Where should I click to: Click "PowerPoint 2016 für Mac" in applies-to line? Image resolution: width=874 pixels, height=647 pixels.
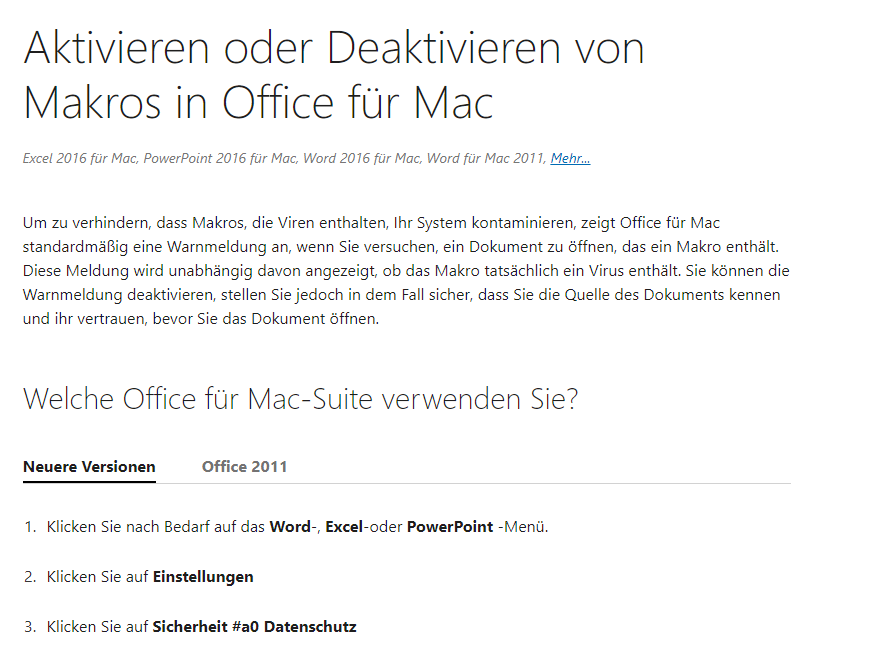(x=220, y=158)
